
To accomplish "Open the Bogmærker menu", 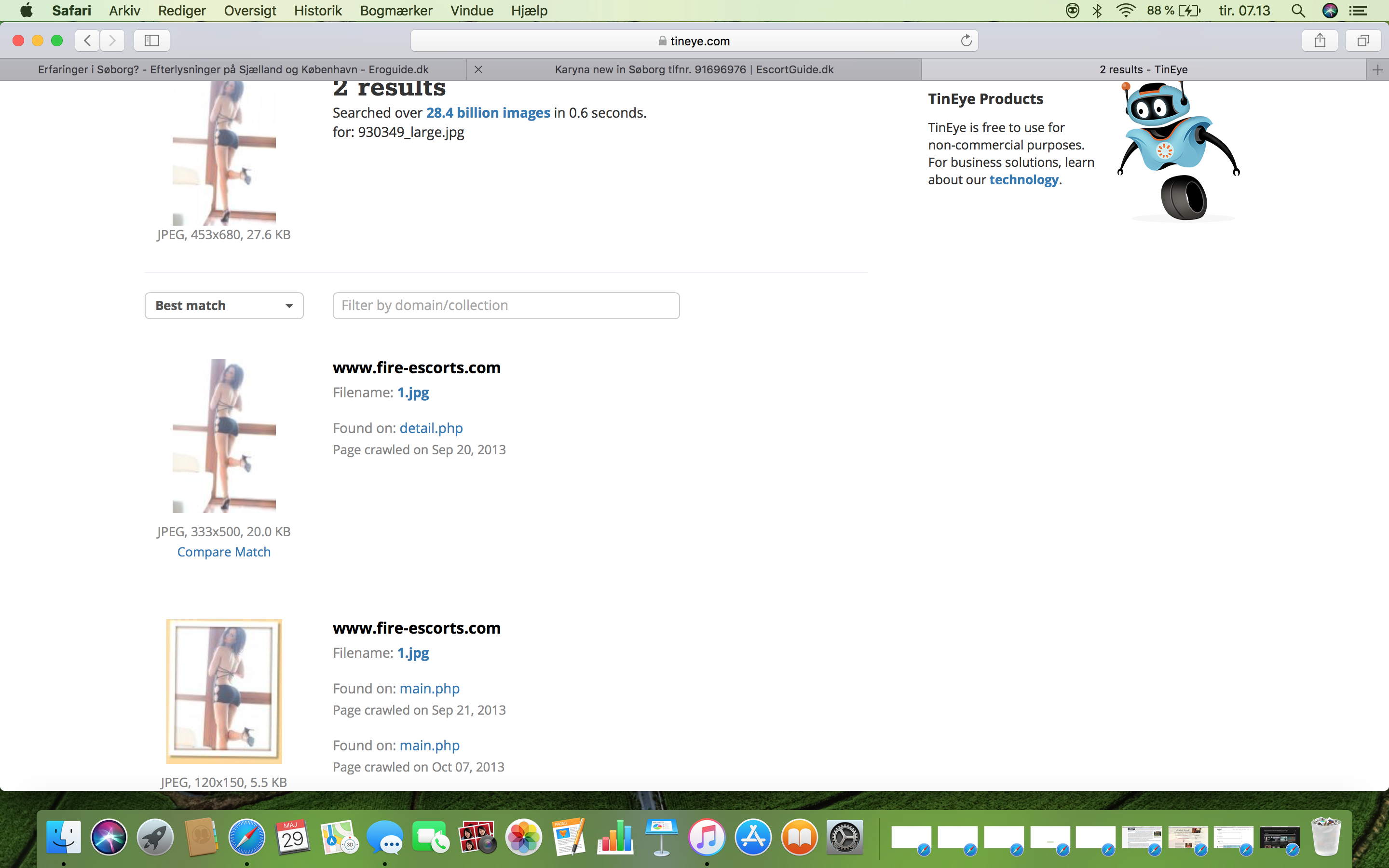I will [x=396, y=11].
